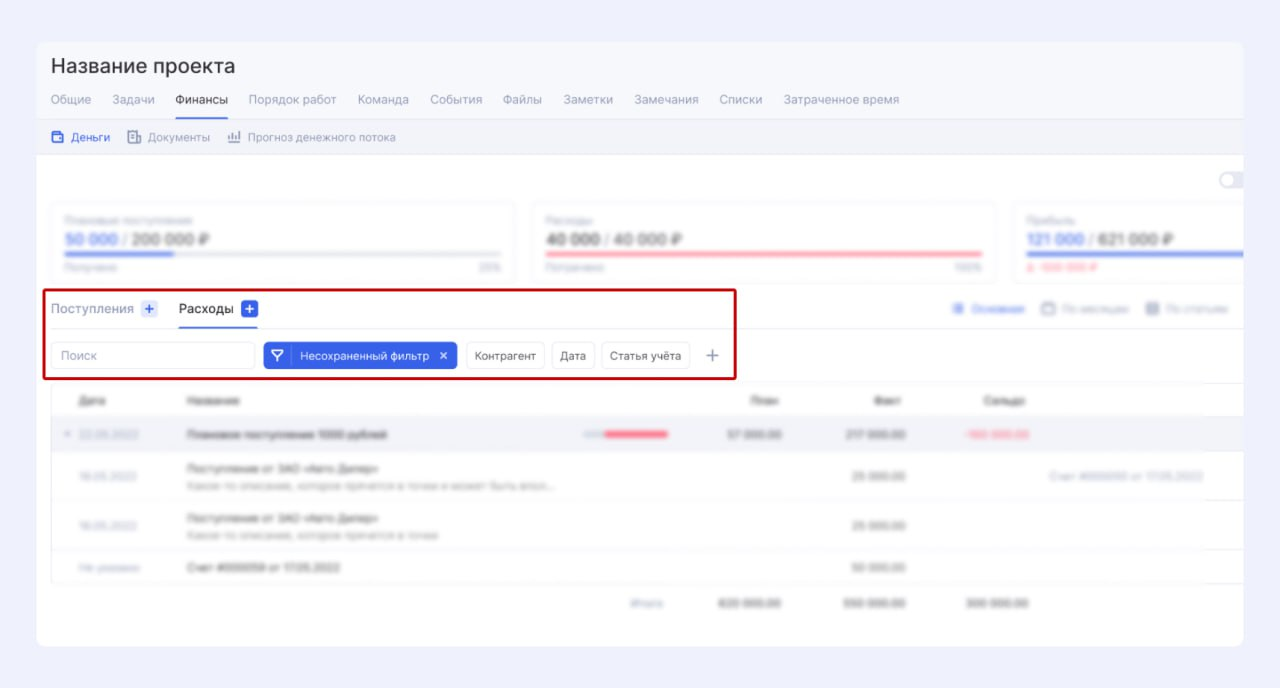Viewport: 1280px width, 688px height.
Task: Click the blue plus icon beside Расходы
Action: point(250,309)
